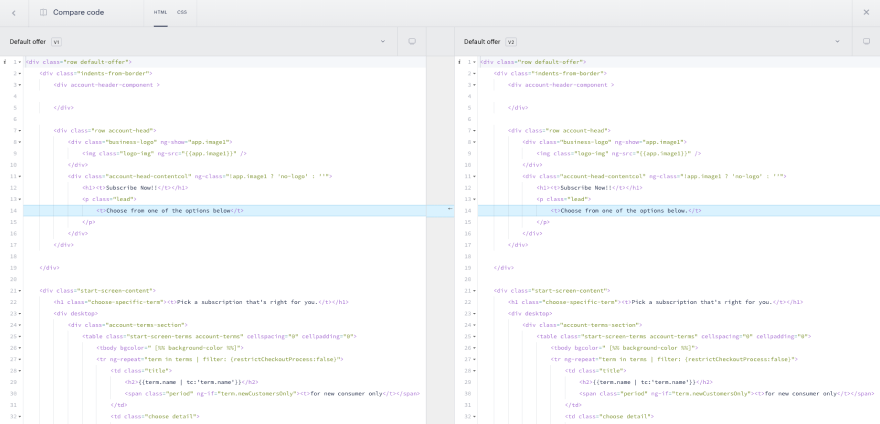Go back using the top-left arrow
The width and height of the screenshot is (880, 424).
pos(14,12)
